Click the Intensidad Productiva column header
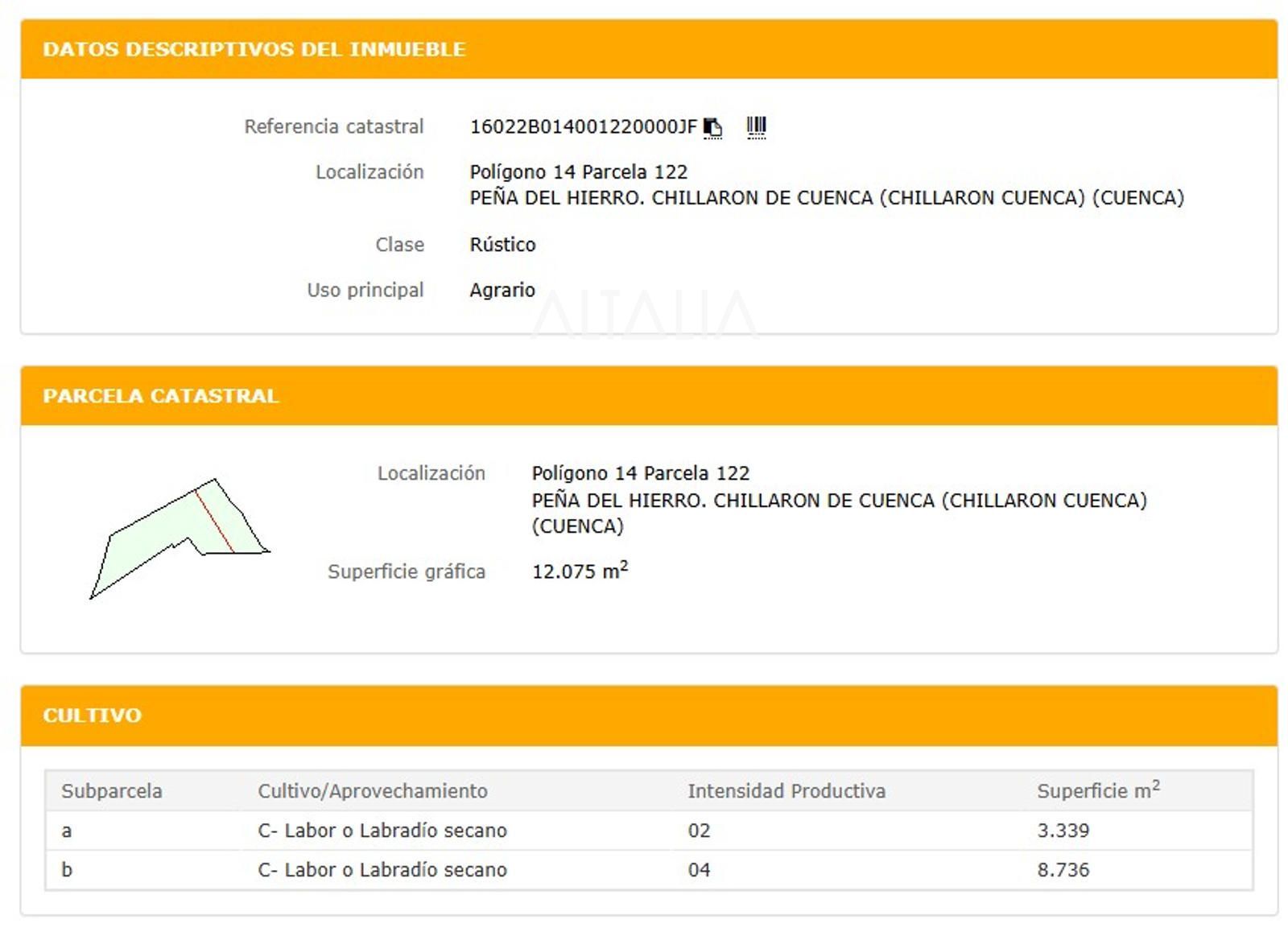The height and width of the screenshot is (928, 1288). click(x=786, y=791)
